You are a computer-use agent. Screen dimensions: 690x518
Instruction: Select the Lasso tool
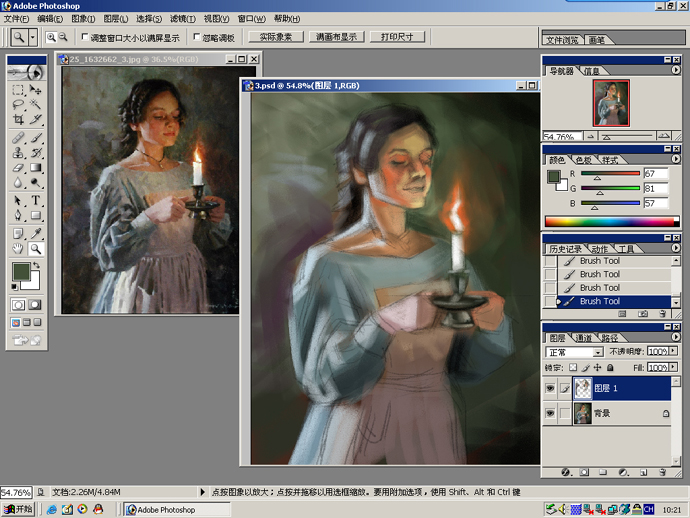click(x=18, y=104)
